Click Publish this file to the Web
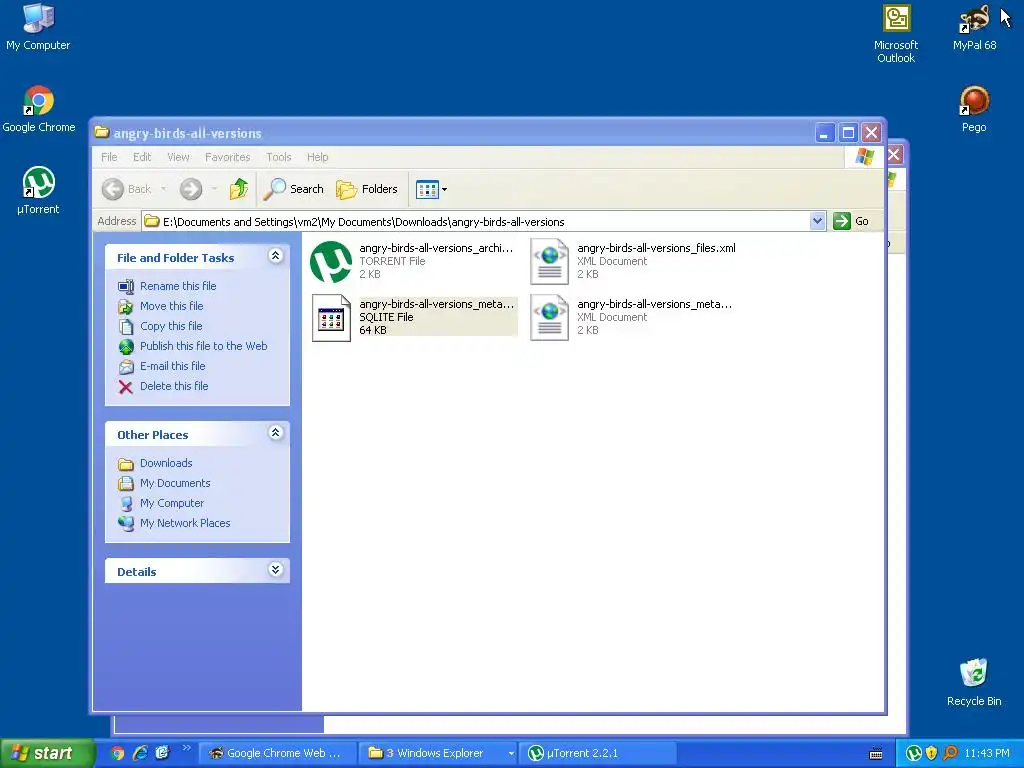 (x=193, y=346)
